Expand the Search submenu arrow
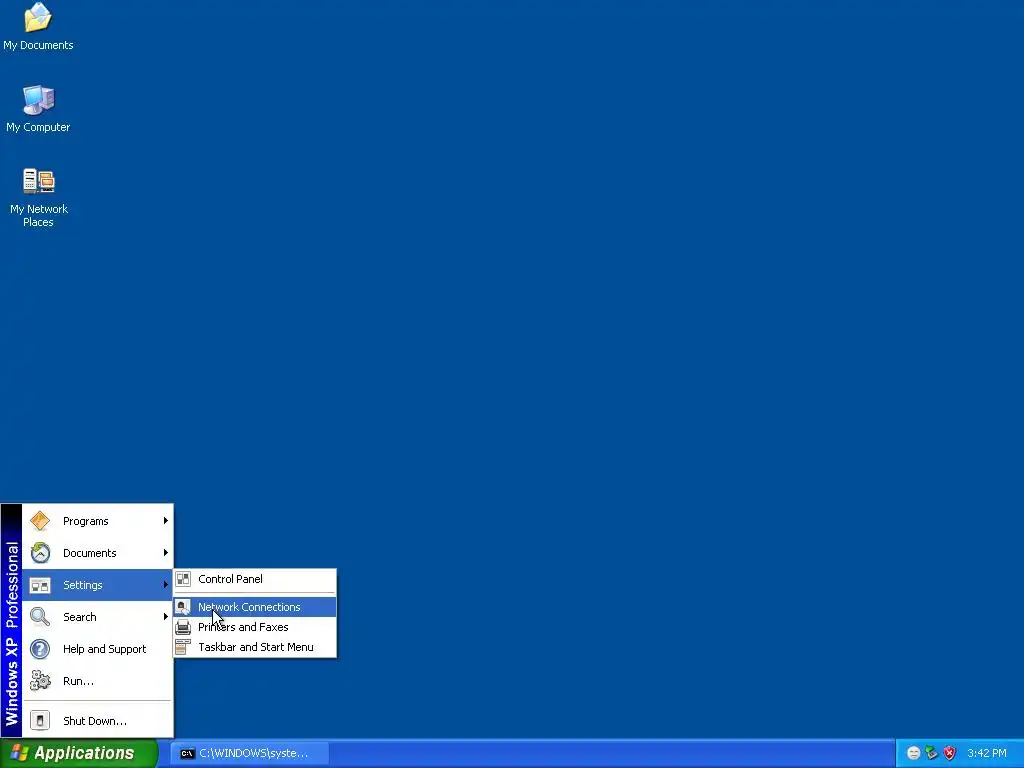This screenshot has width=1024, height=768. [166, 616]
